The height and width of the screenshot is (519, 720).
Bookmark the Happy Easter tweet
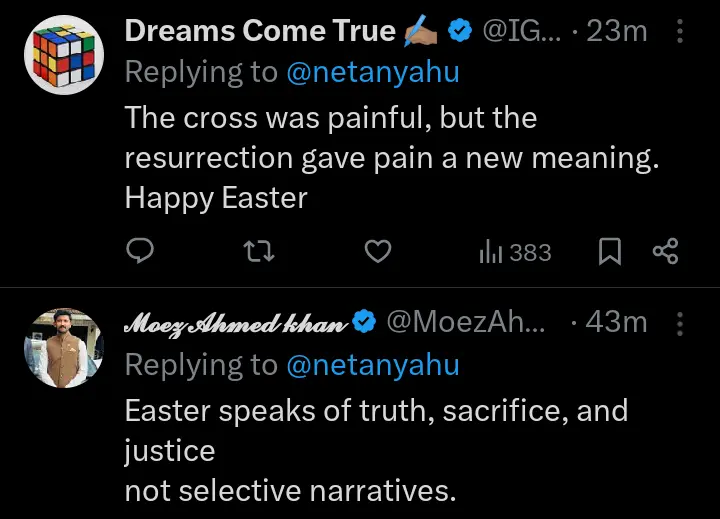pos(609,252)
